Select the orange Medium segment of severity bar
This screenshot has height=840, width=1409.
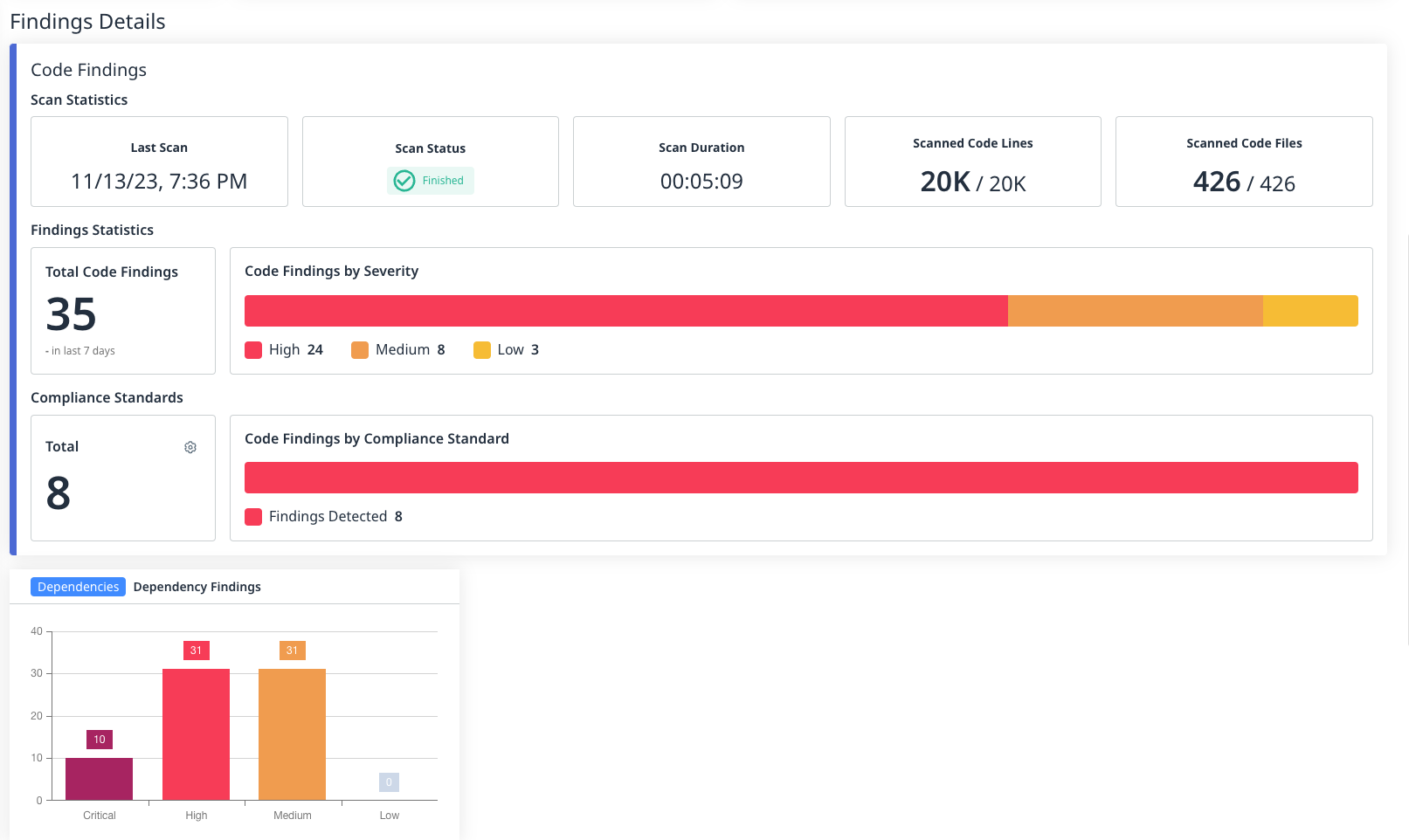1135,311
